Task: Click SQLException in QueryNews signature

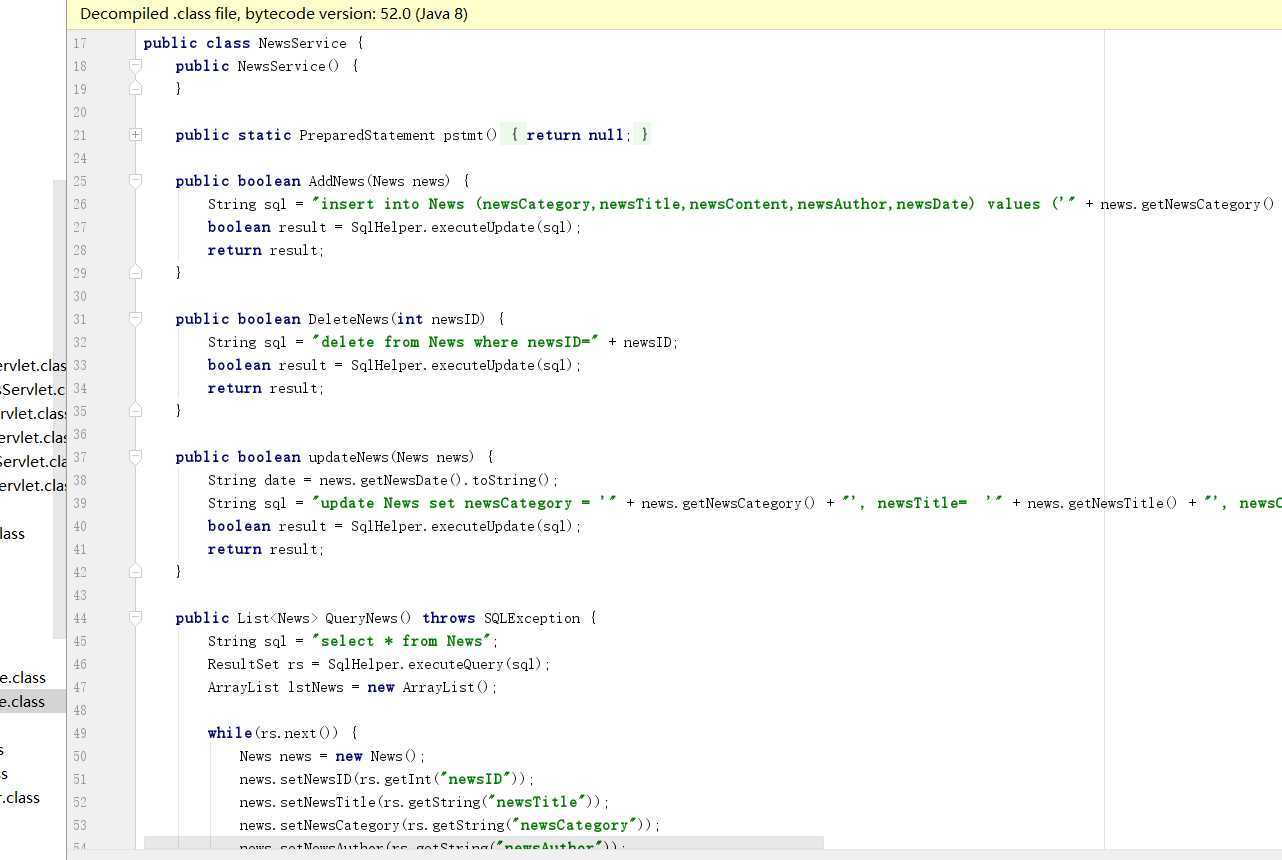Action: point(531,618)
